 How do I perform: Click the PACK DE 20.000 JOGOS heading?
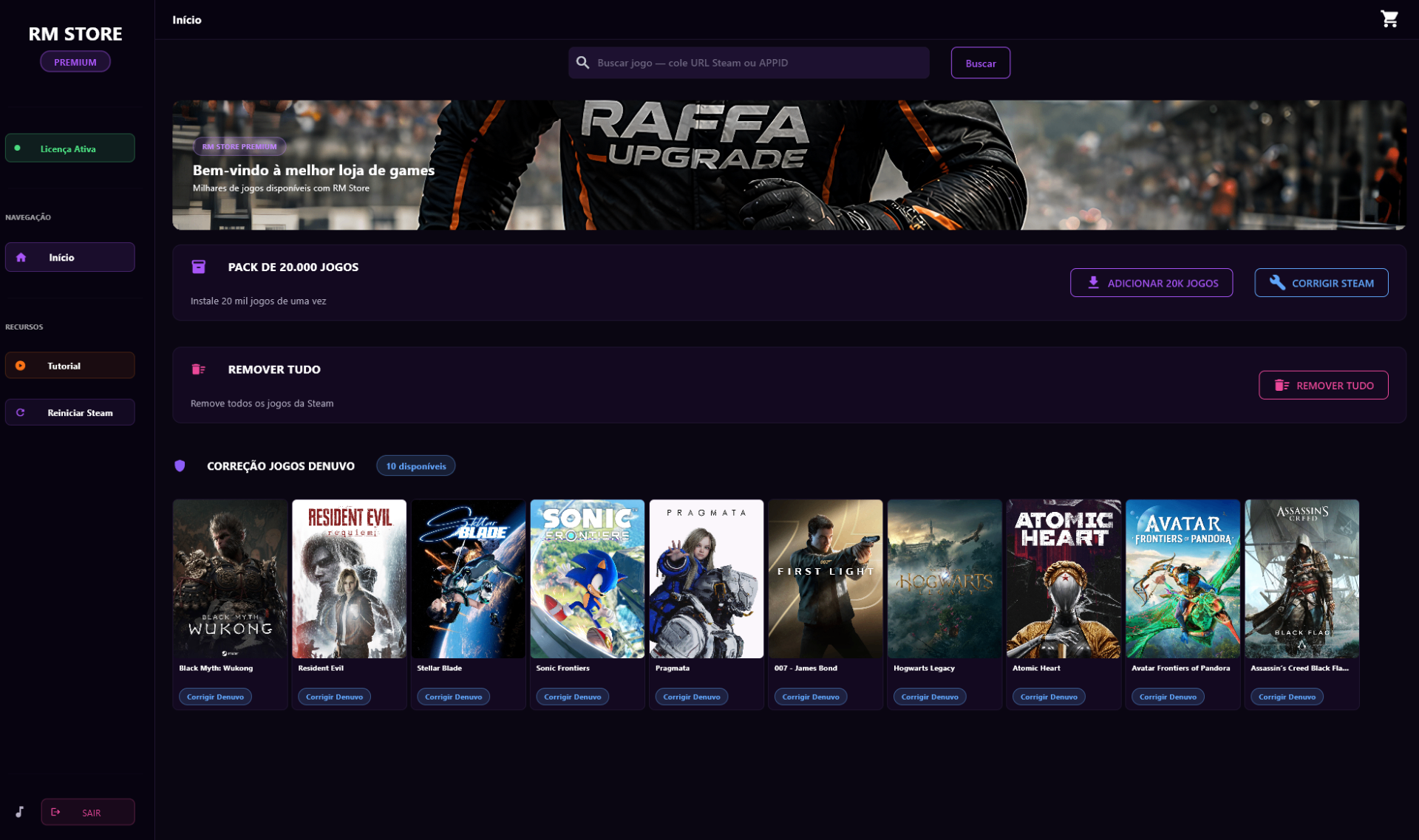(x=293, y=267)
